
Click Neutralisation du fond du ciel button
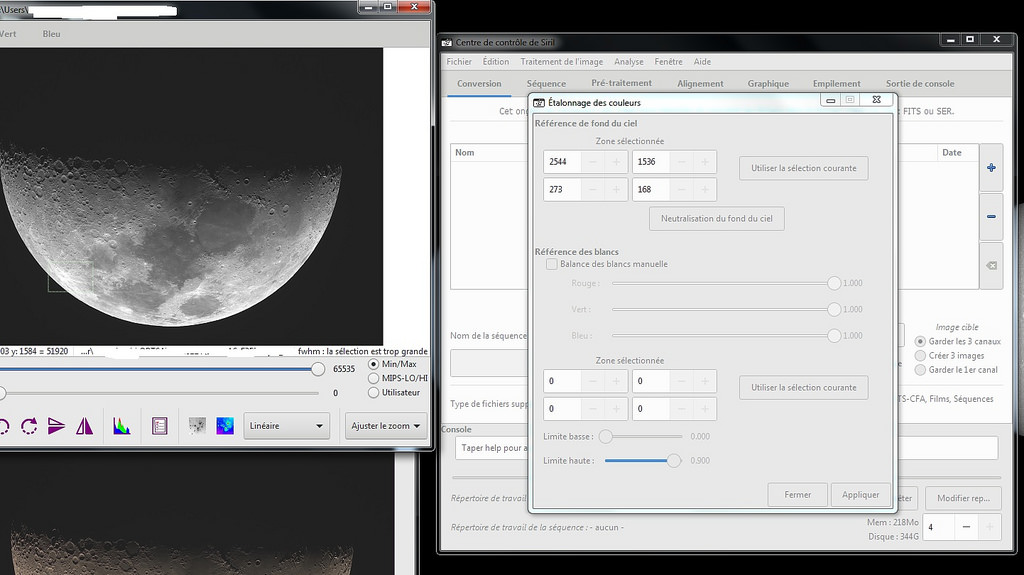pos(716,218)
